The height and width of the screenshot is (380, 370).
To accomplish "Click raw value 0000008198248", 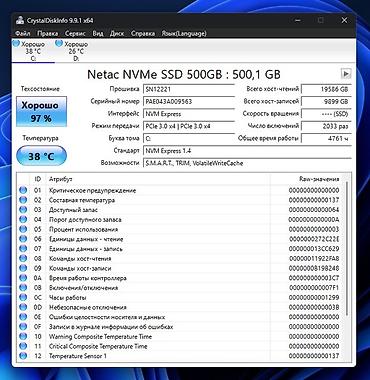I will coord(314,268).
